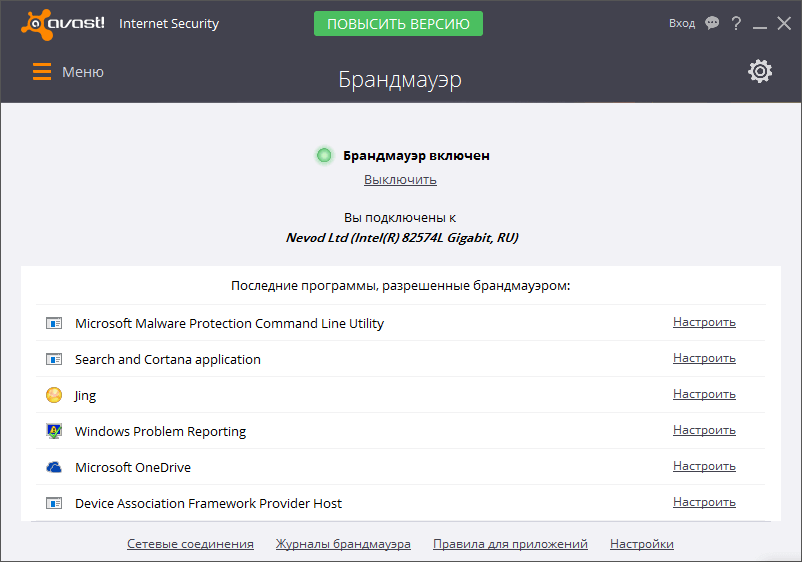Open help with the question mark icon
The height and width of the screenshot is (562, 802).
click(x=737, y=23)
